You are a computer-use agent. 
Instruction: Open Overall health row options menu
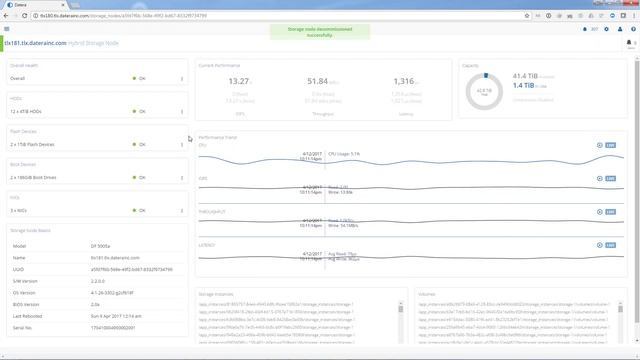(182, 78)
